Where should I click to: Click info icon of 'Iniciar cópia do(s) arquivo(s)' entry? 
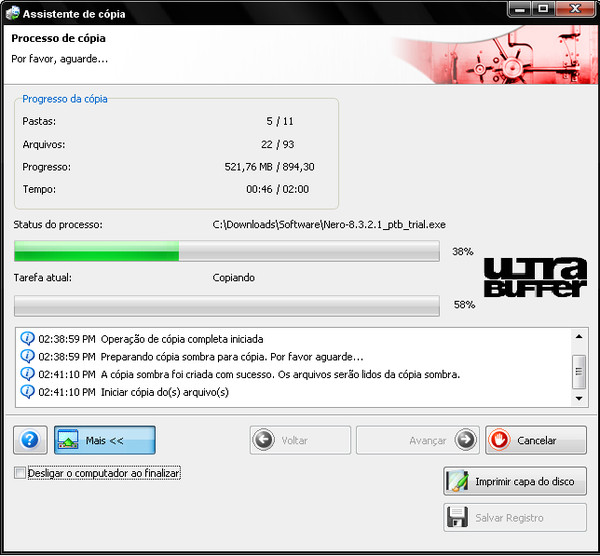click(x=28, y=391)
